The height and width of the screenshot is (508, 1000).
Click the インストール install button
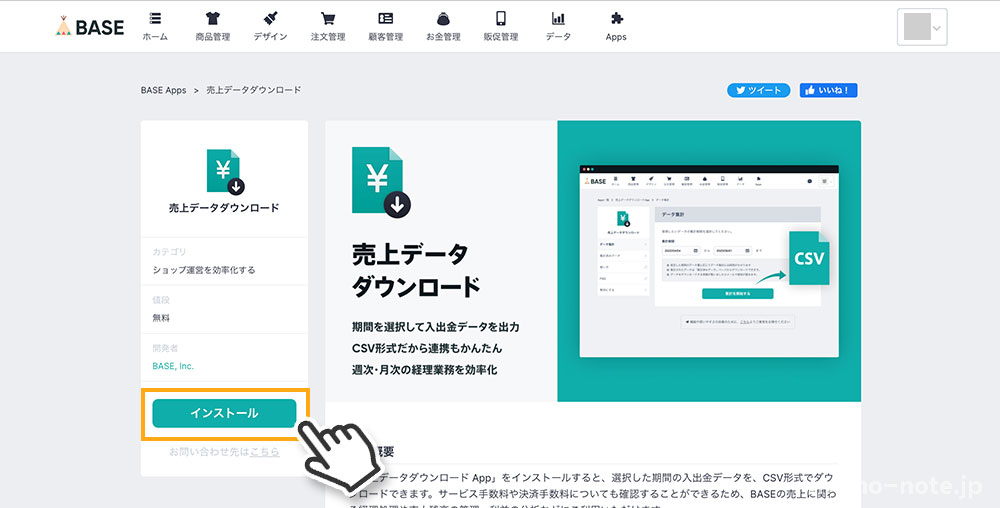224,413
